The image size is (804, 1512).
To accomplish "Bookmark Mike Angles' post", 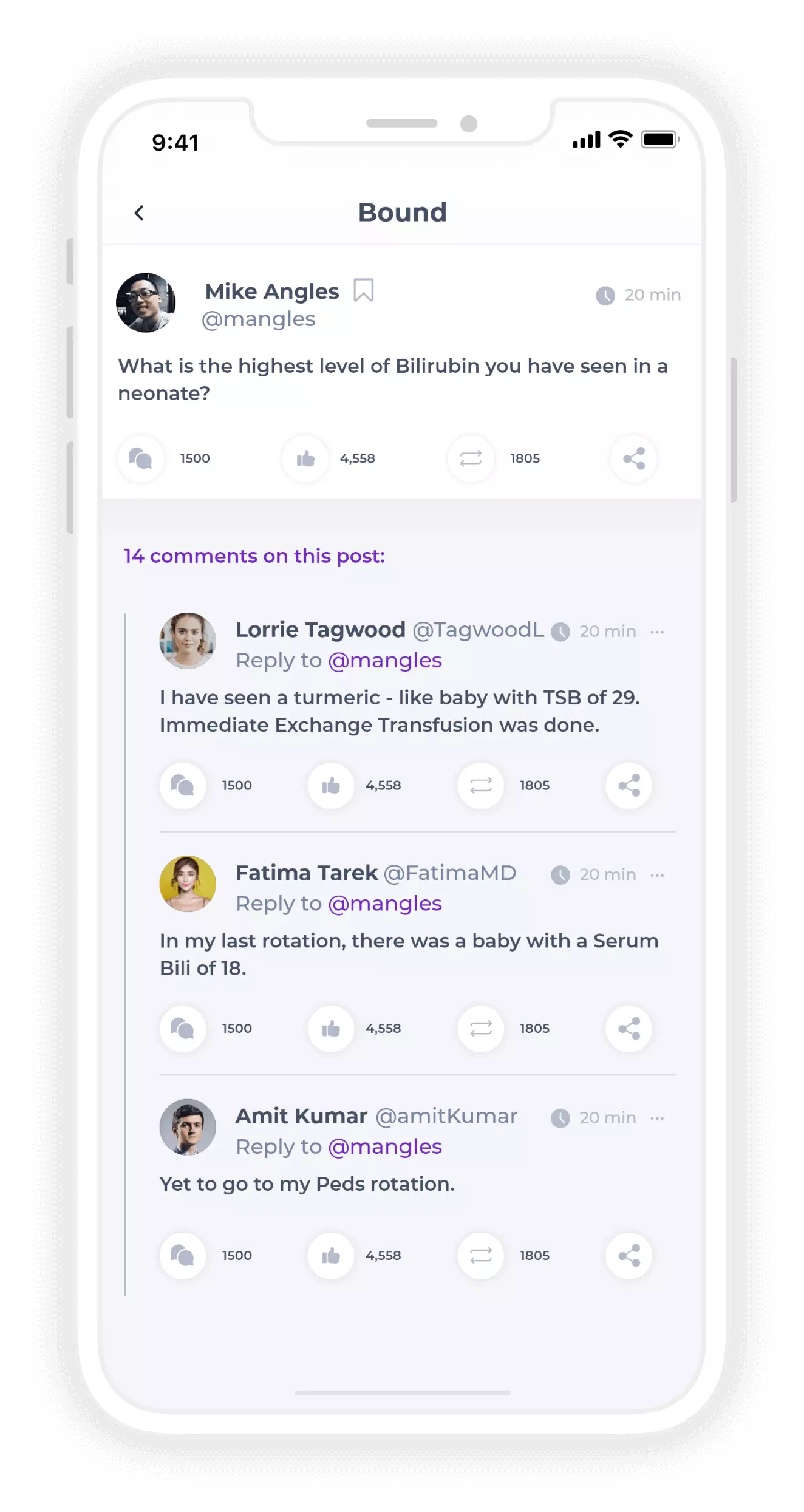I will (x=363, y=290).
